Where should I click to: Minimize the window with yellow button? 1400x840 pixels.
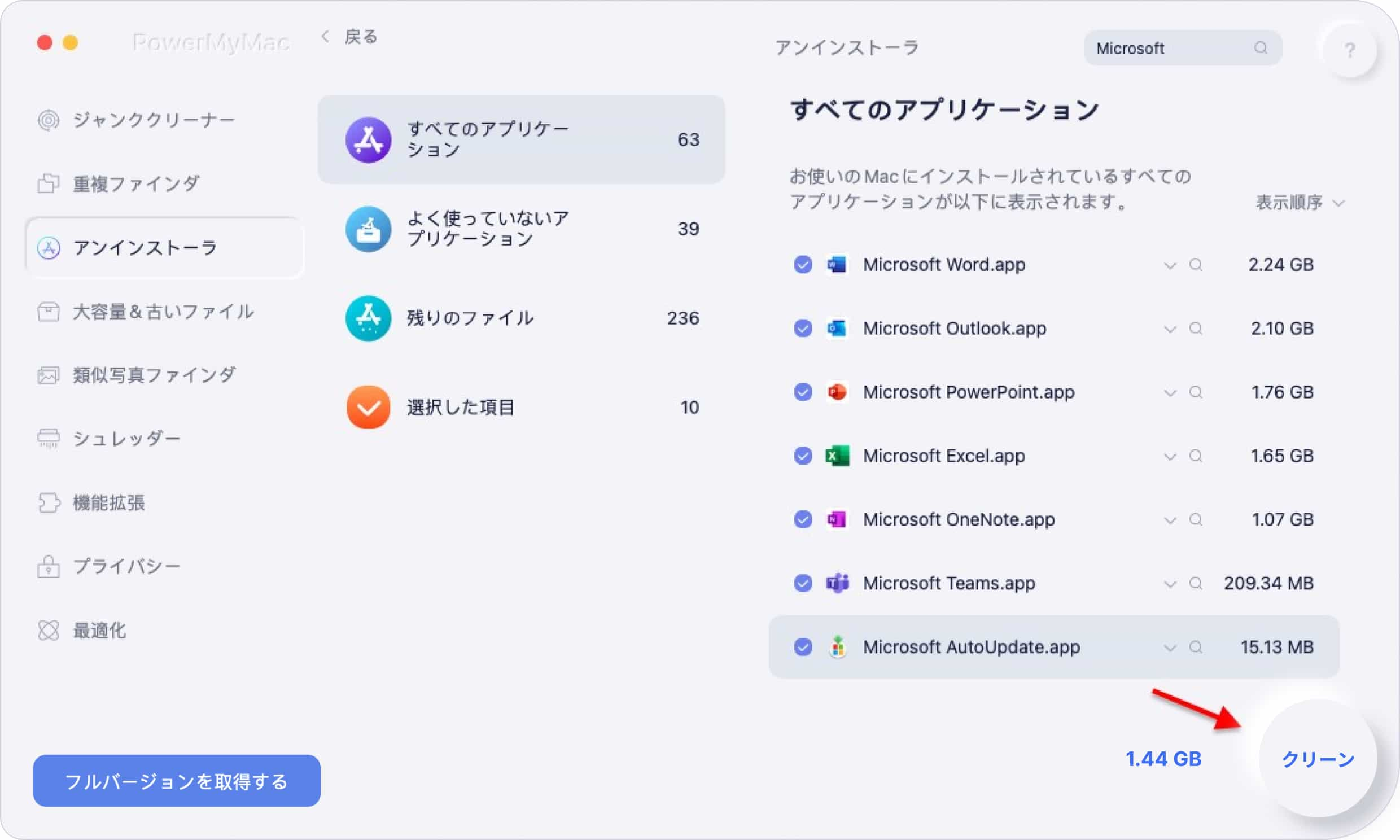[70, 42]
